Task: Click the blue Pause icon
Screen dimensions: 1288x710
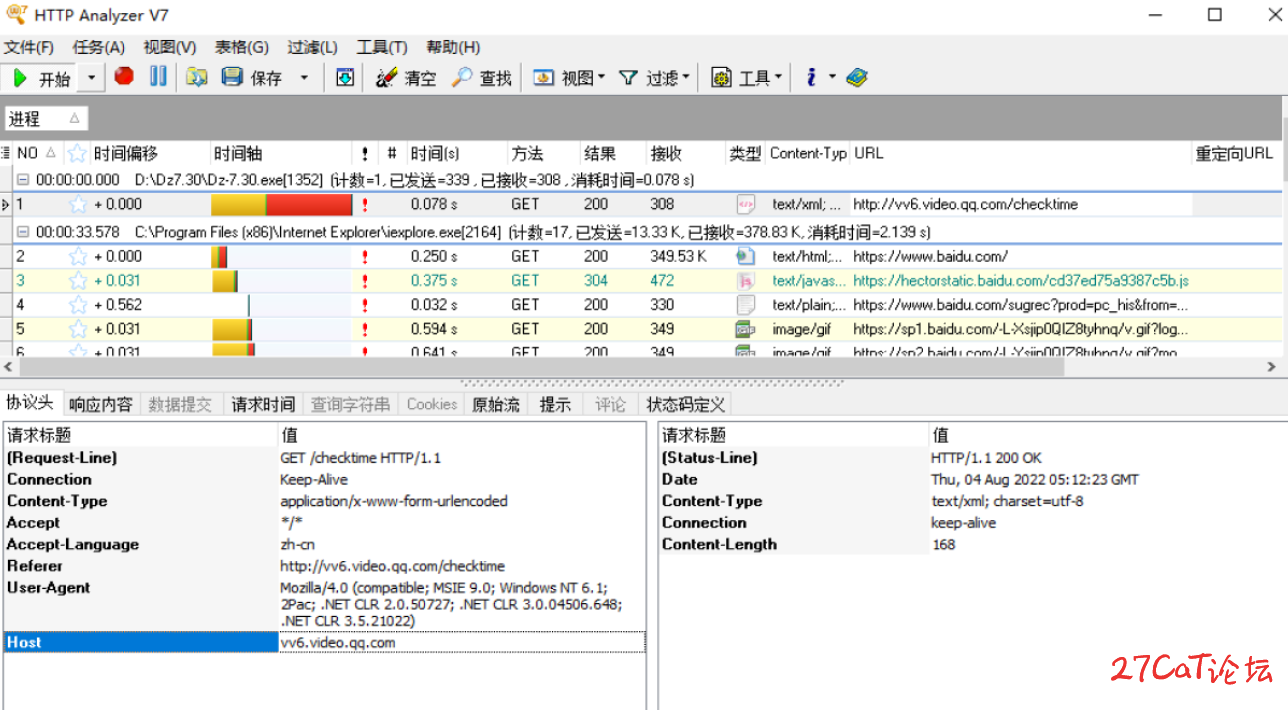Action: pyautogui.click(x=158, y=77)
